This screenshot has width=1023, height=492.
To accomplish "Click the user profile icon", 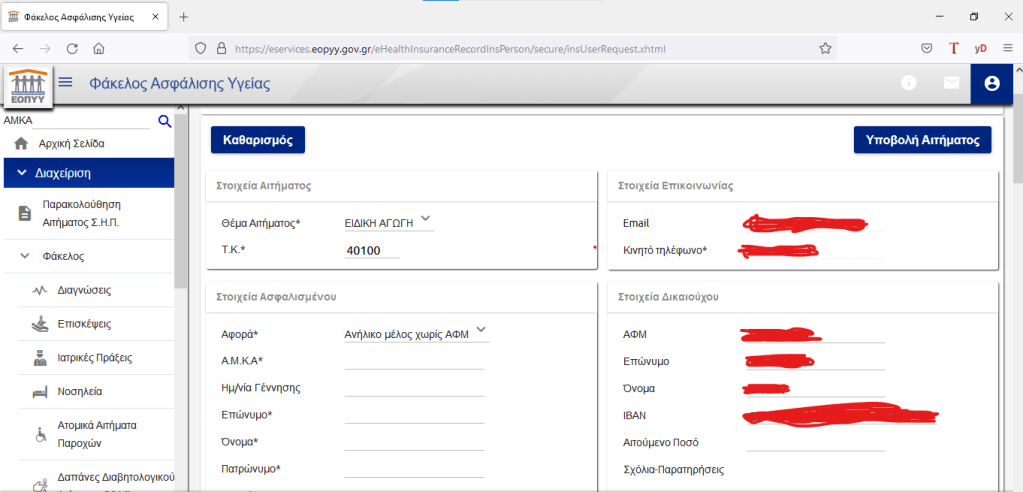I will (x=991, y=84).
